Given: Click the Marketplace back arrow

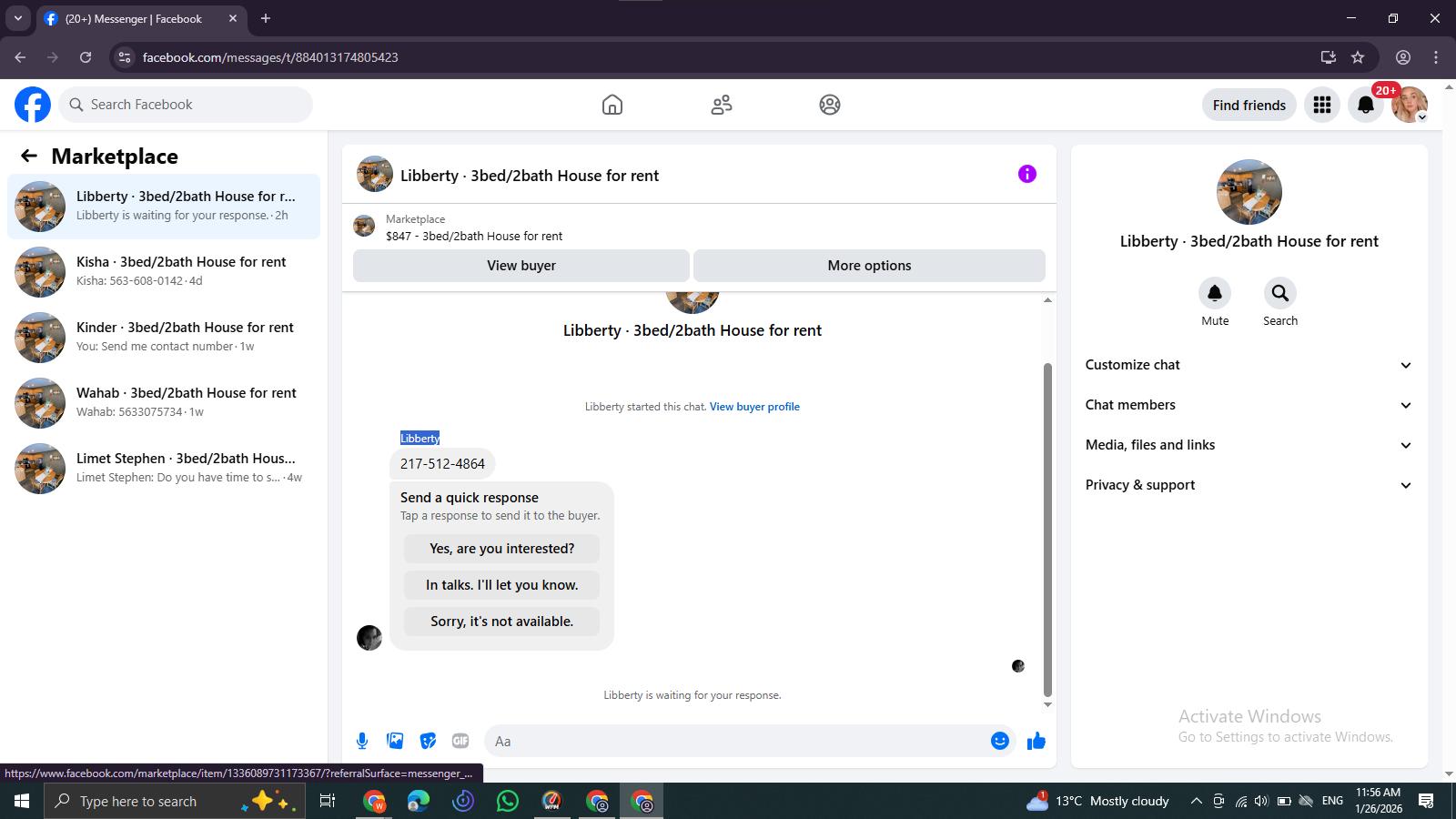Looking at the screenshot, I should coord(29,156).
